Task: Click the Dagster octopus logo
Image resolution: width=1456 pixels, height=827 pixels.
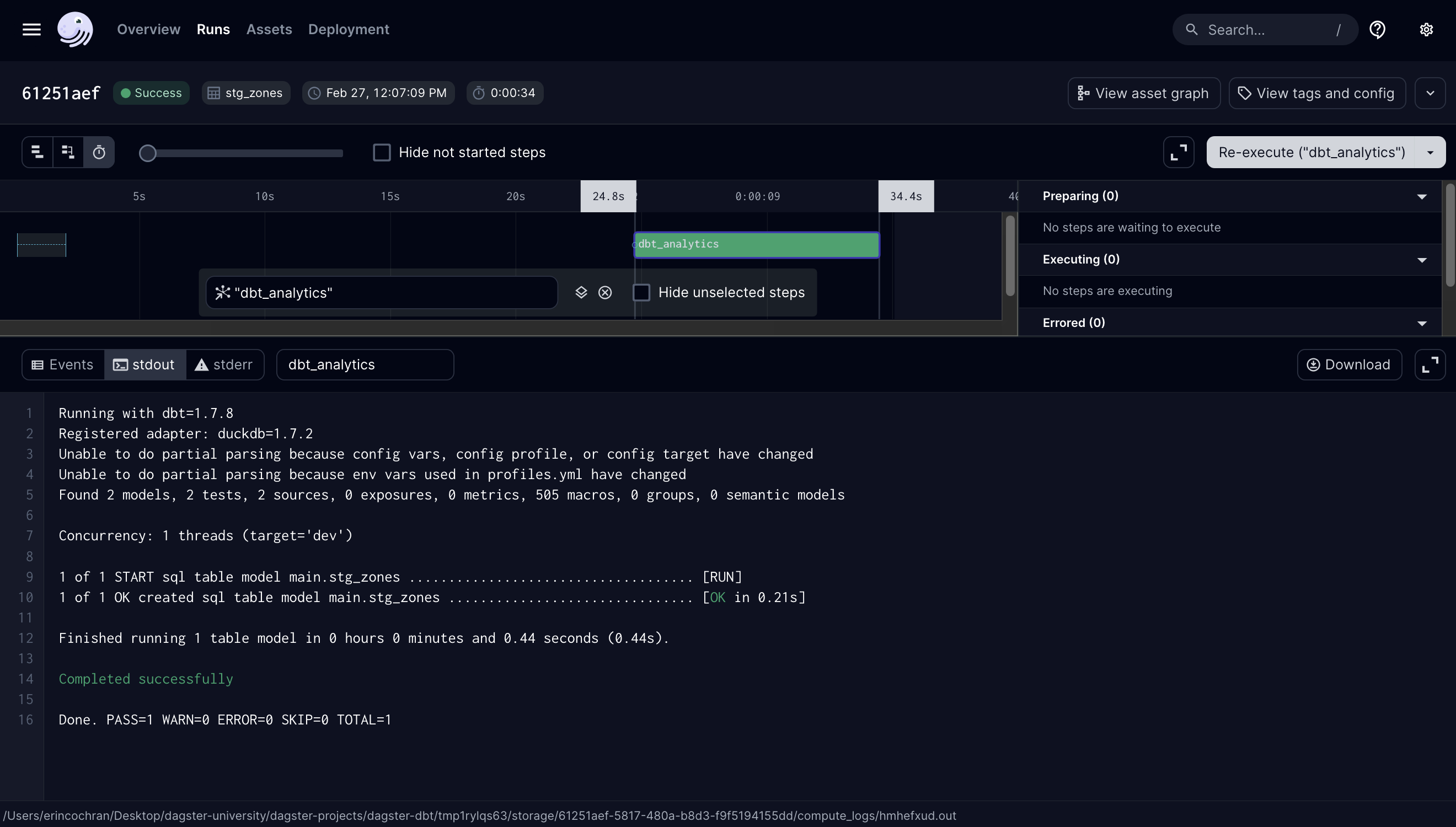Action: click(x=75, y=30)
